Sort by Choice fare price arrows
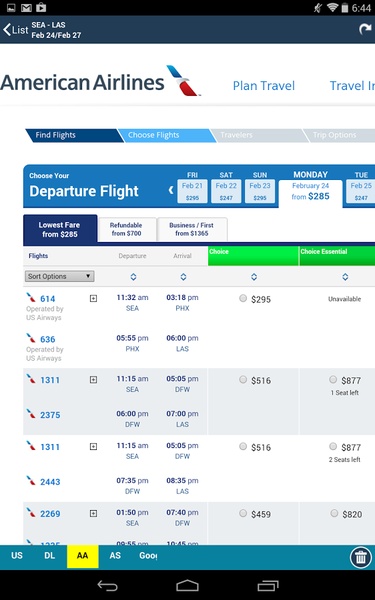 point(254,277)
